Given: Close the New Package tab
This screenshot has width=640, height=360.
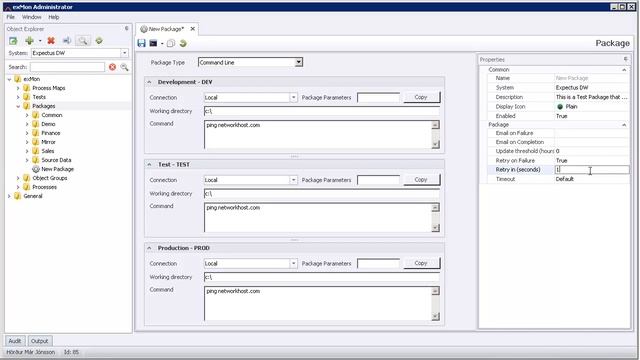Looking at the screenshot, I should pos(193,29).
